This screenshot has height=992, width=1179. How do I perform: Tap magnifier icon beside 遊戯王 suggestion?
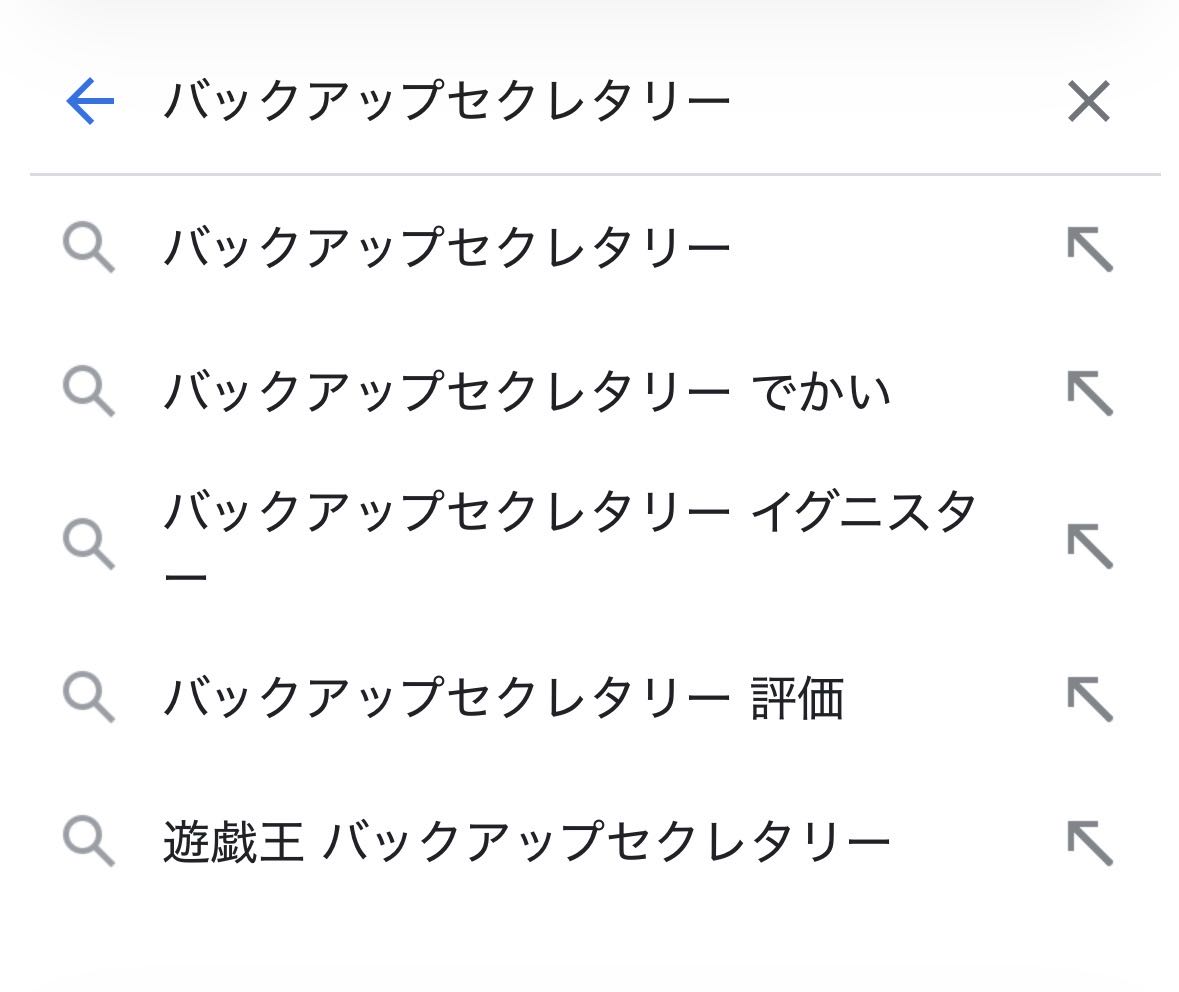coord(89,842)
